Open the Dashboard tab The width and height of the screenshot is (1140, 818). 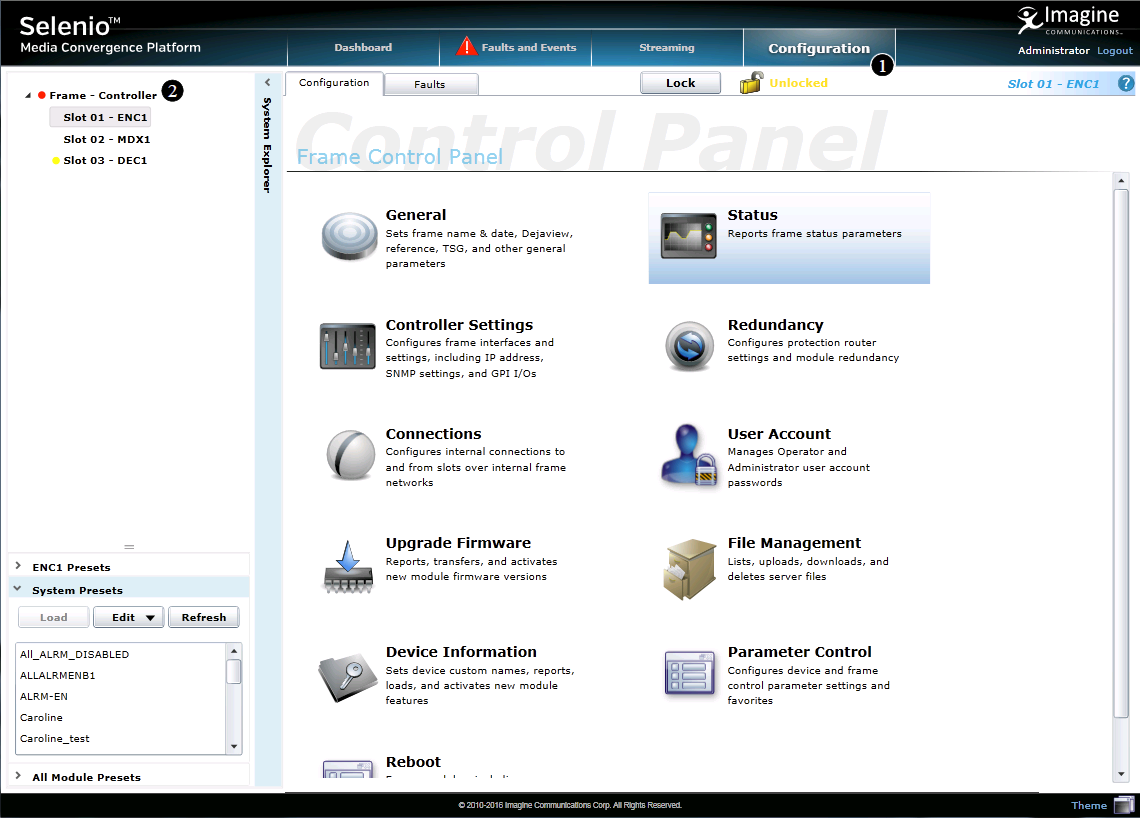(x=363, y=47)
